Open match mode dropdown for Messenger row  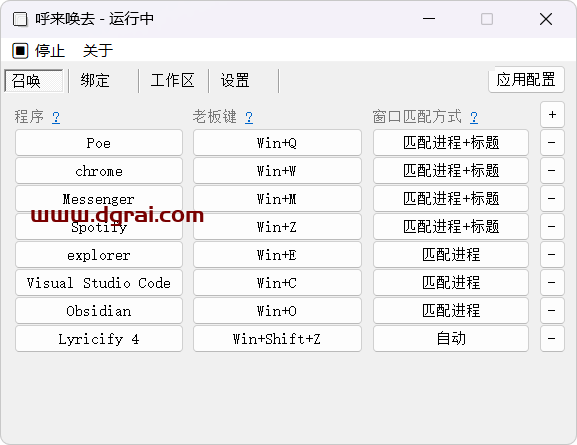pyautogui.click(x=451, y=199)
